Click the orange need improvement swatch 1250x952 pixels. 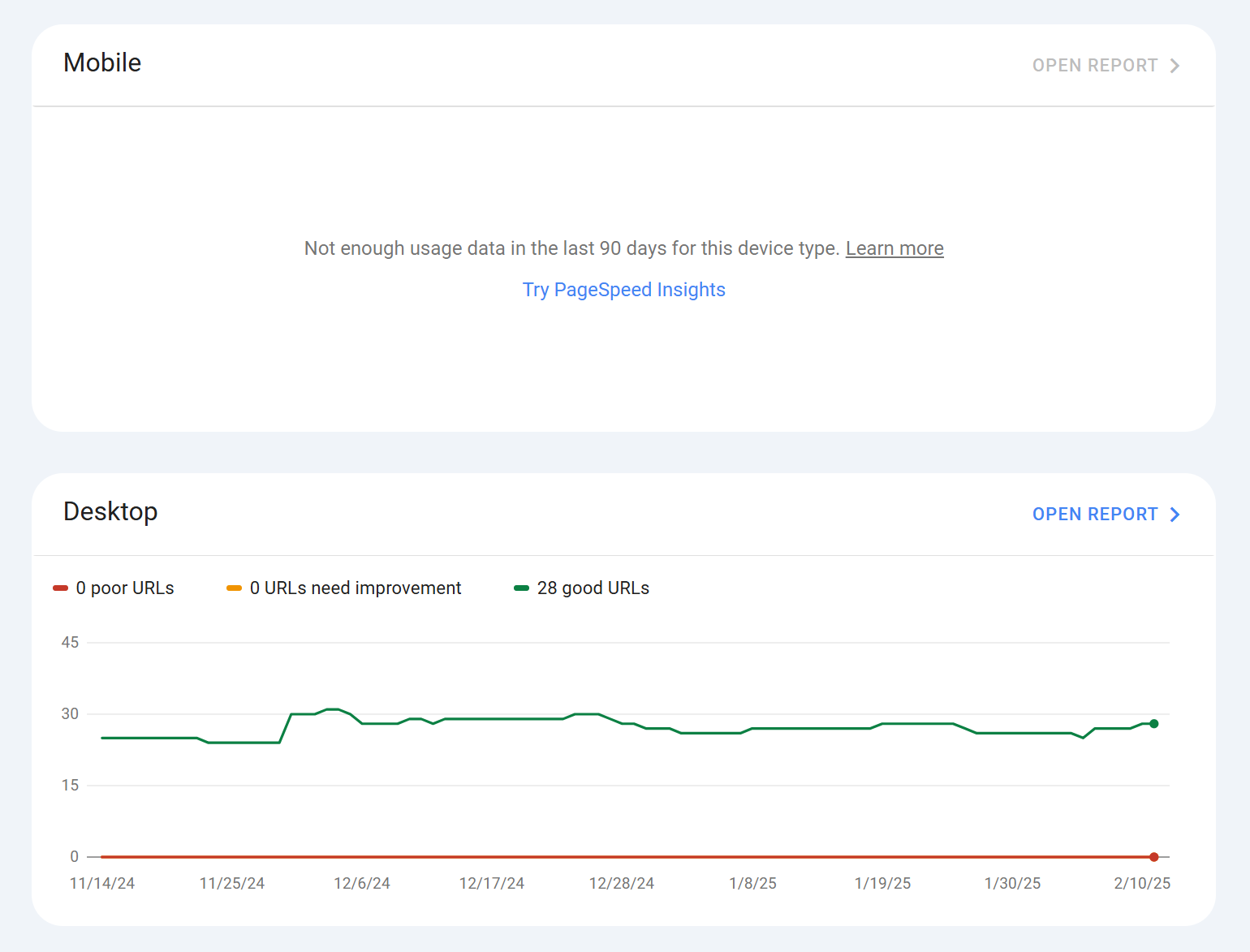[234, 588]
